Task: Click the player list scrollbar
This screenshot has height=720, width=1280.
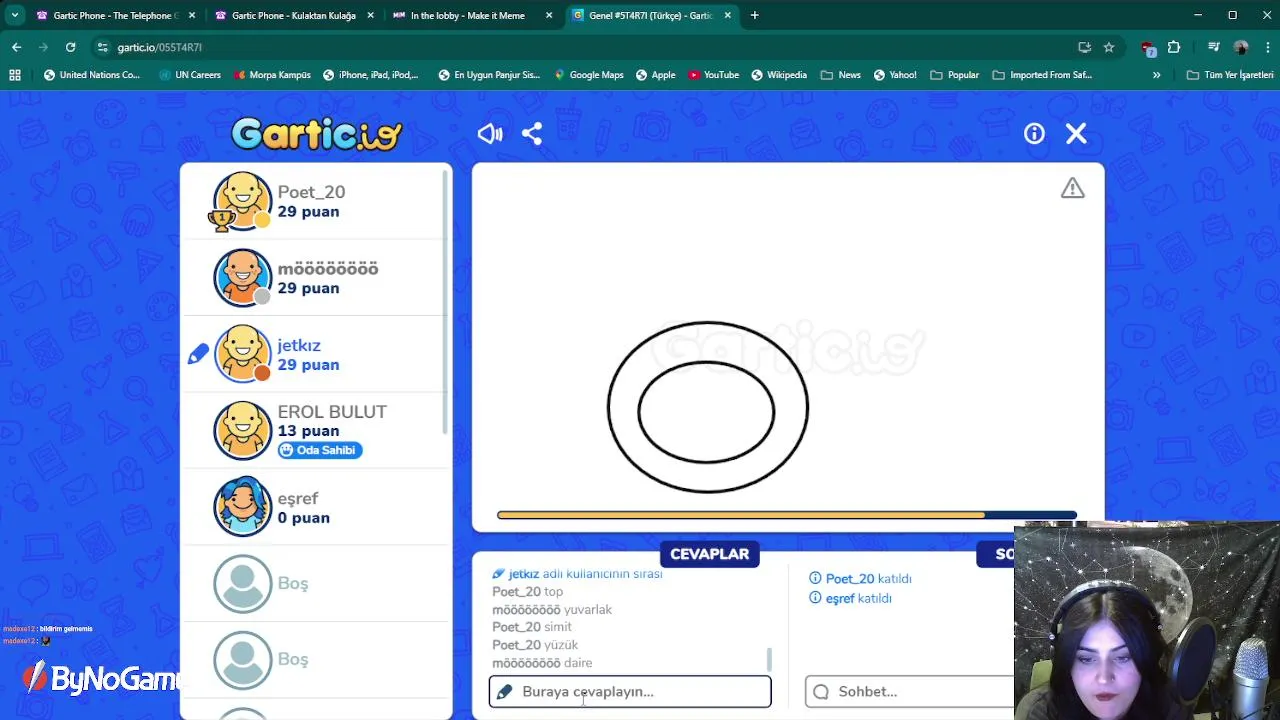Action: click(445, 300)
